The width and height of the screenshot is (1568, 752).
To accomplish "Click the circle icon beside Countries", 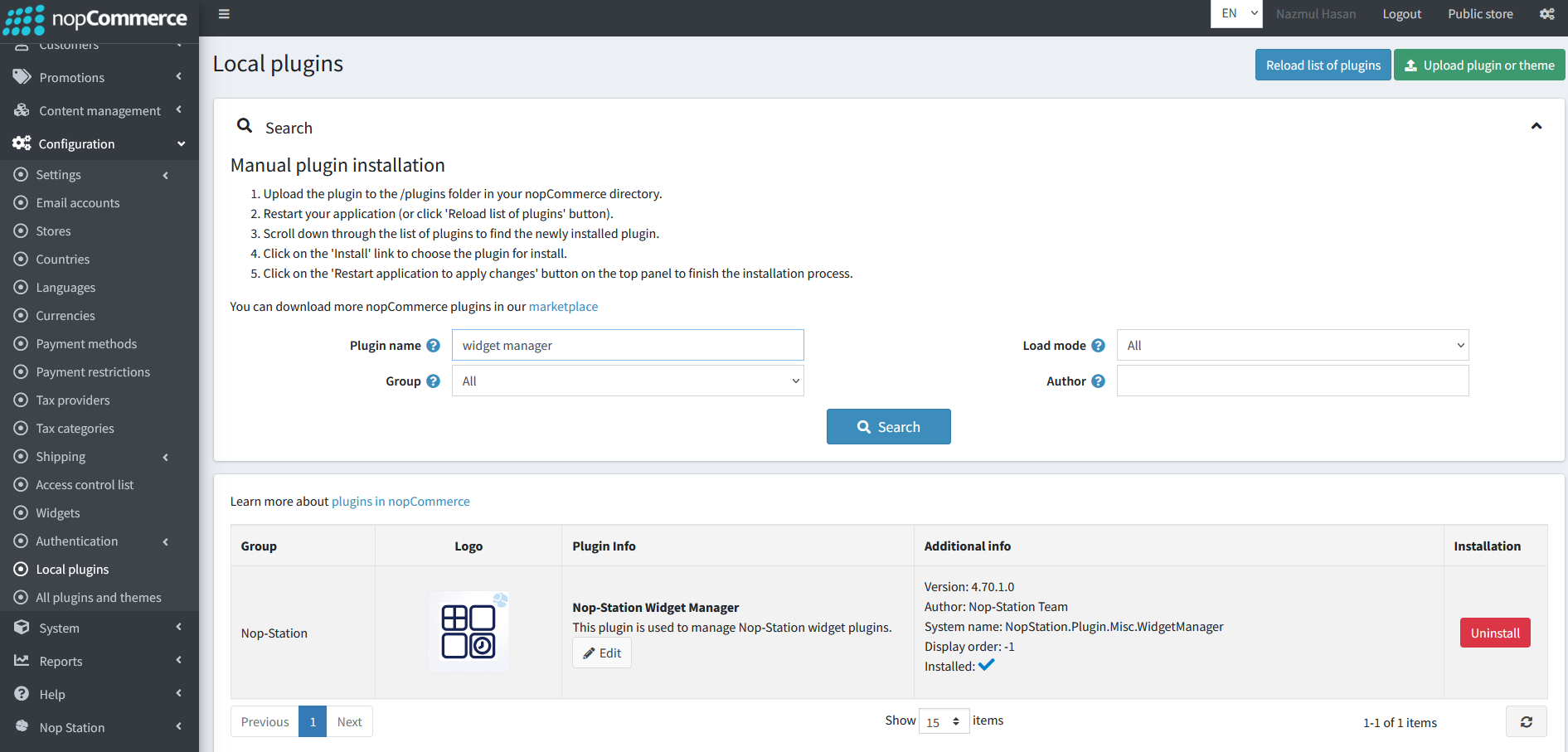I will tap(21, 259).
